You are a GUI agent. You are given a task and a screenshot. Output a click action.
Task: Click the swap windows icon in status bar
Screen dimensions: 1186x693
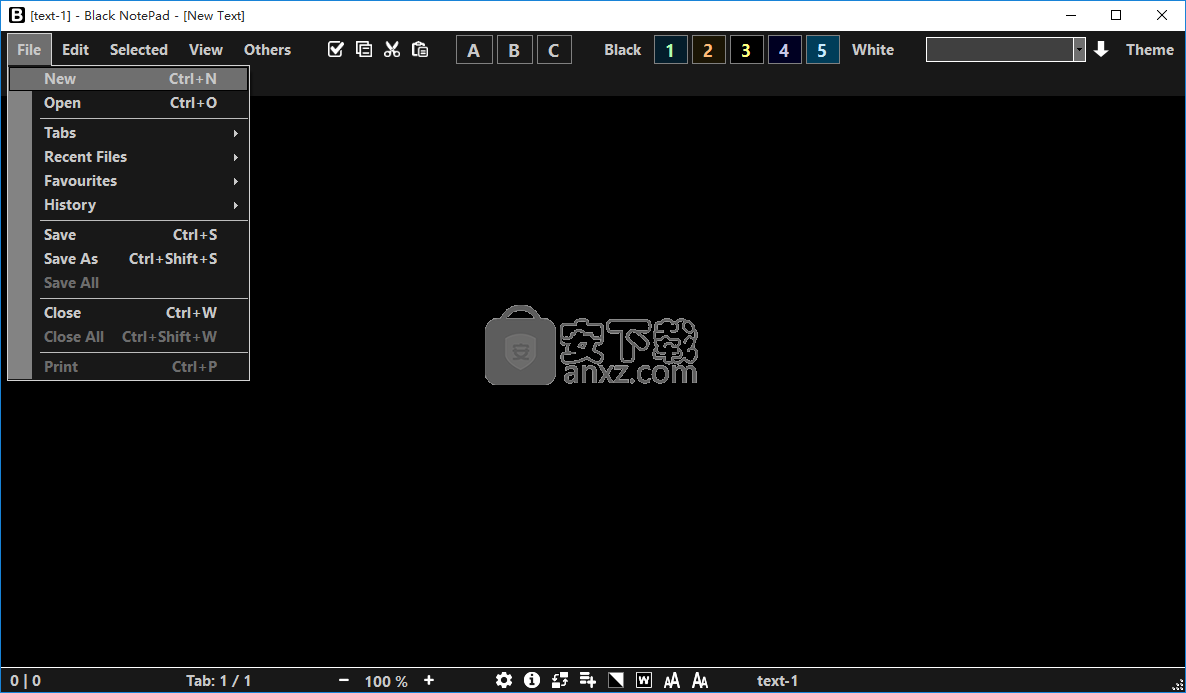coord(560,680)
